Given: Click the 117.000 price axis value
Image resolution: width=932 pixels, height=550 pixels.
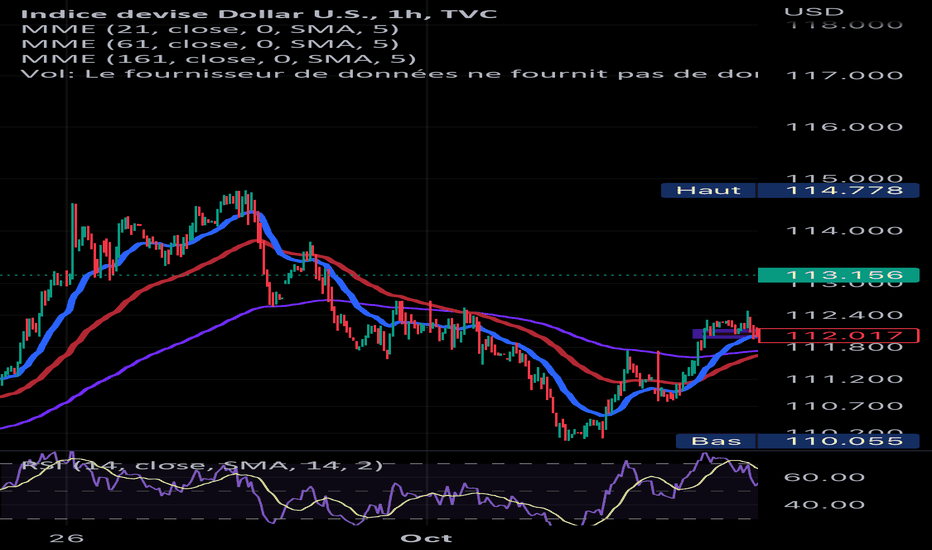Looking at the screenshot, I should [845, 76].
